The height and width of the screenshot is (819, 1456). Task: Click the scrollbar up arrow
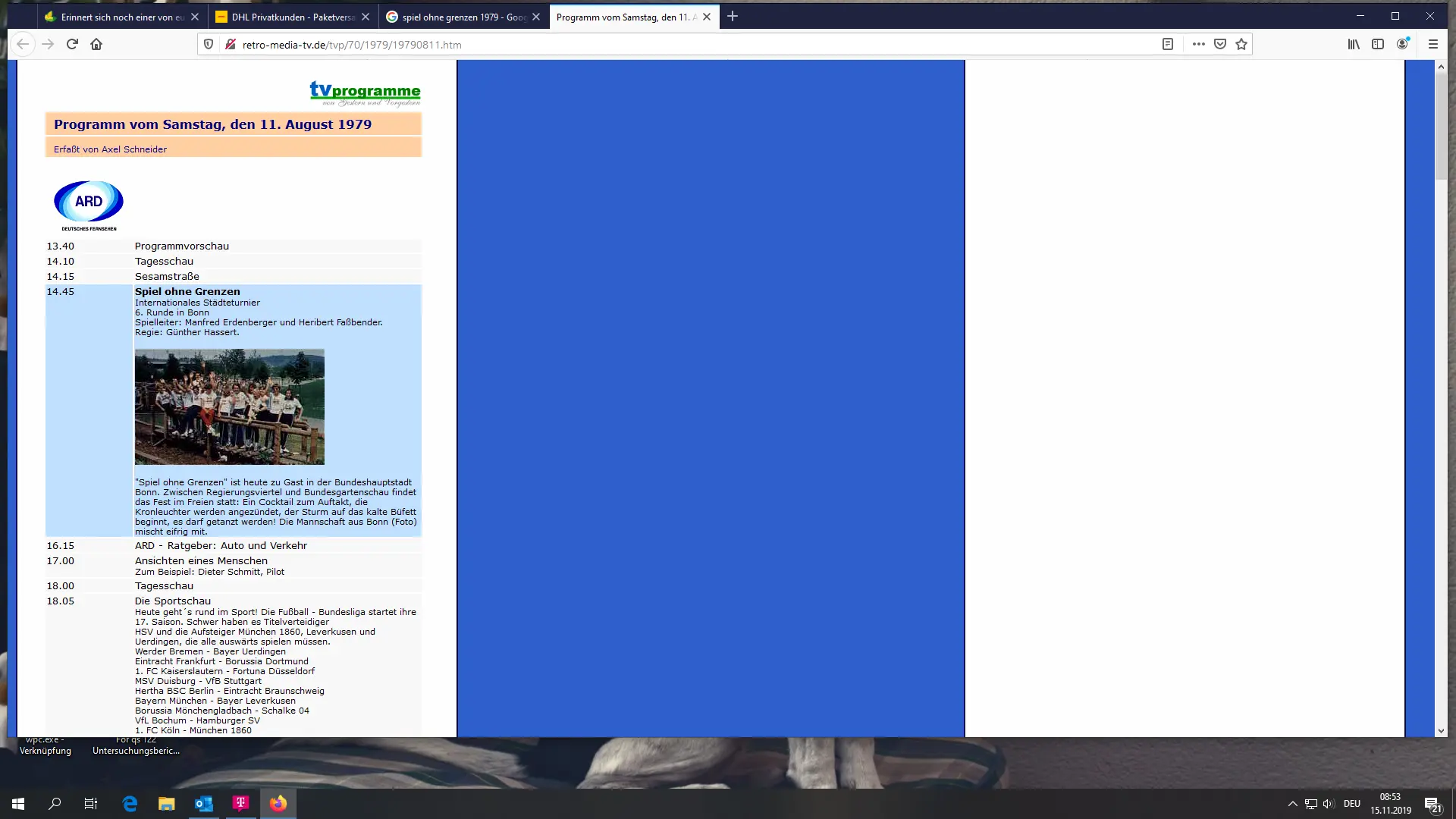[x=1441, y=67]
